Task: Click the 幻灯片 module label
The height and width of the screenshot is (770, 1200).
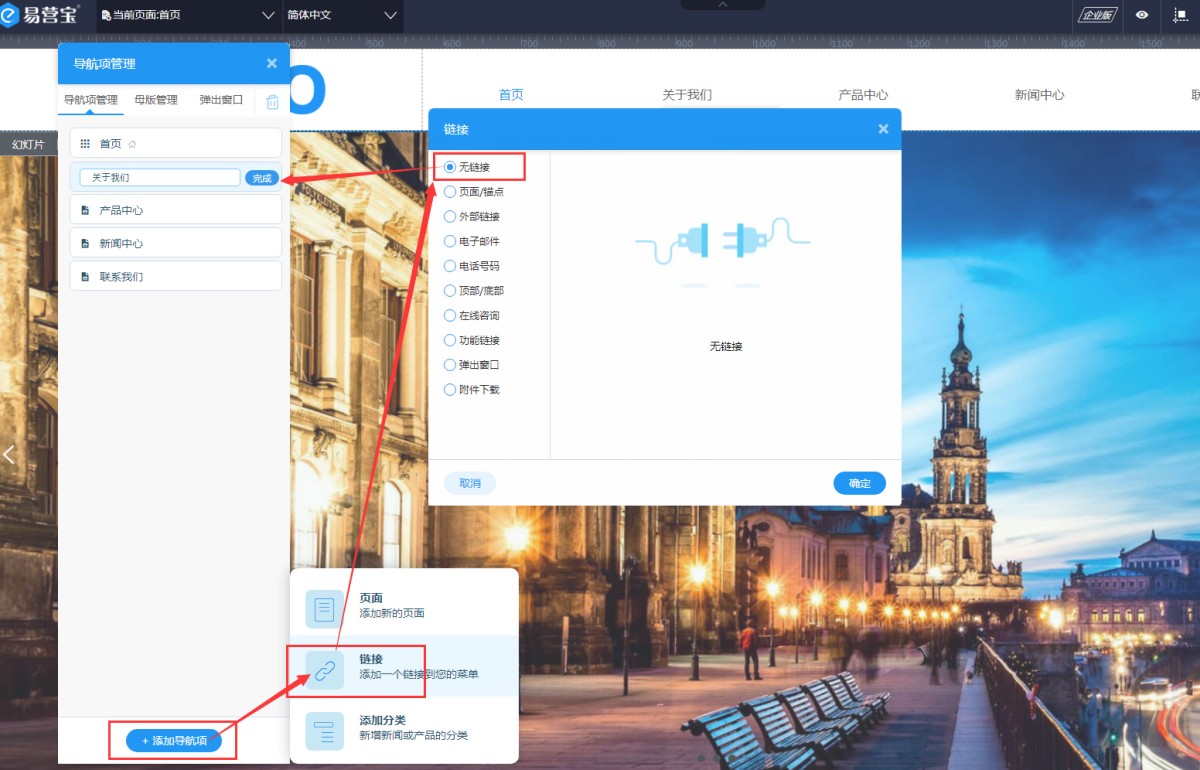Action: coord(29,145)
